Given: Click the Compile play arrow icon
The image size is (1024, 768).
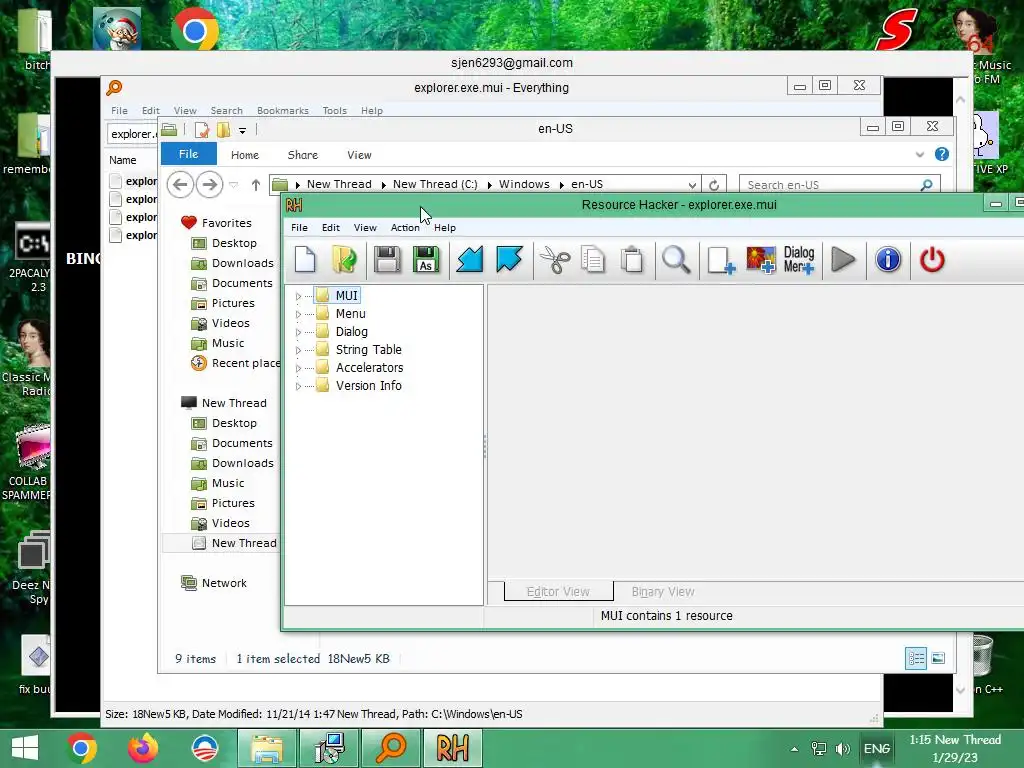Looking at the screenshot, I should [x=843, y=260].
